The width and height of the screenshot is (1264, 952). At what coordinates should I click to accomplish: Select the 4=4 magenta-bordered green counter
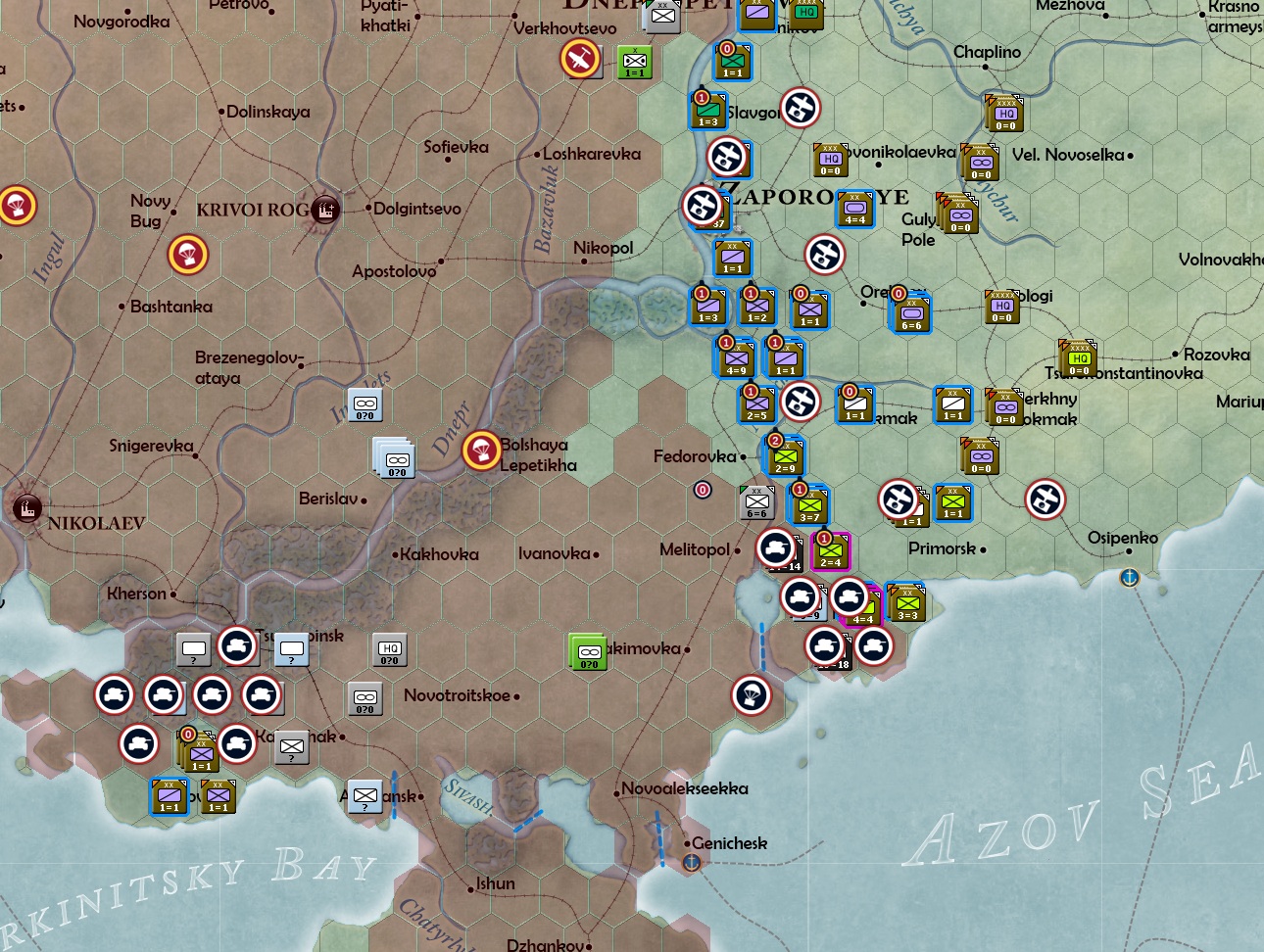point(862,609)
